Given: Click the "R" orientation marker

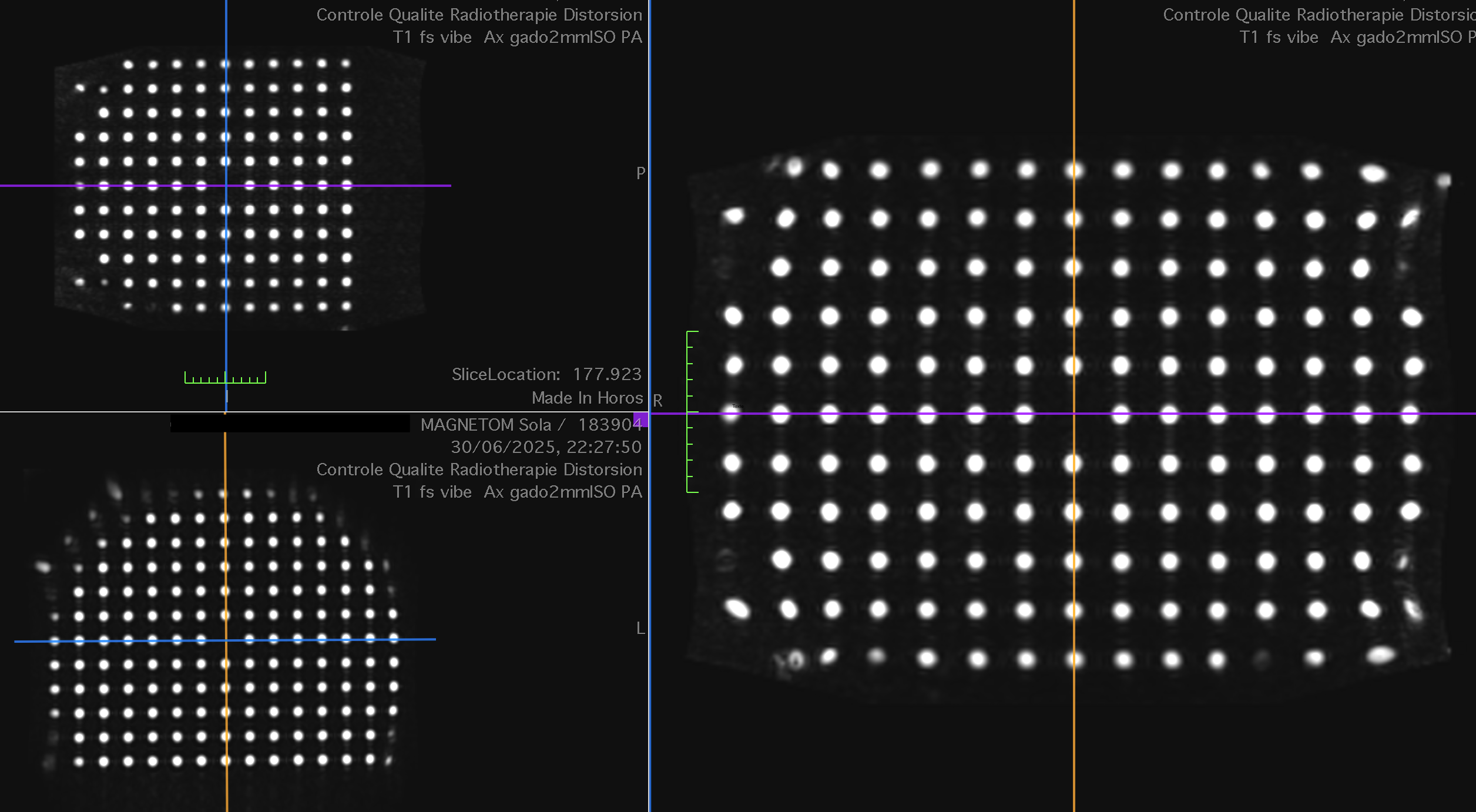Looking at the screenshot, I should (x=658, y=401).
